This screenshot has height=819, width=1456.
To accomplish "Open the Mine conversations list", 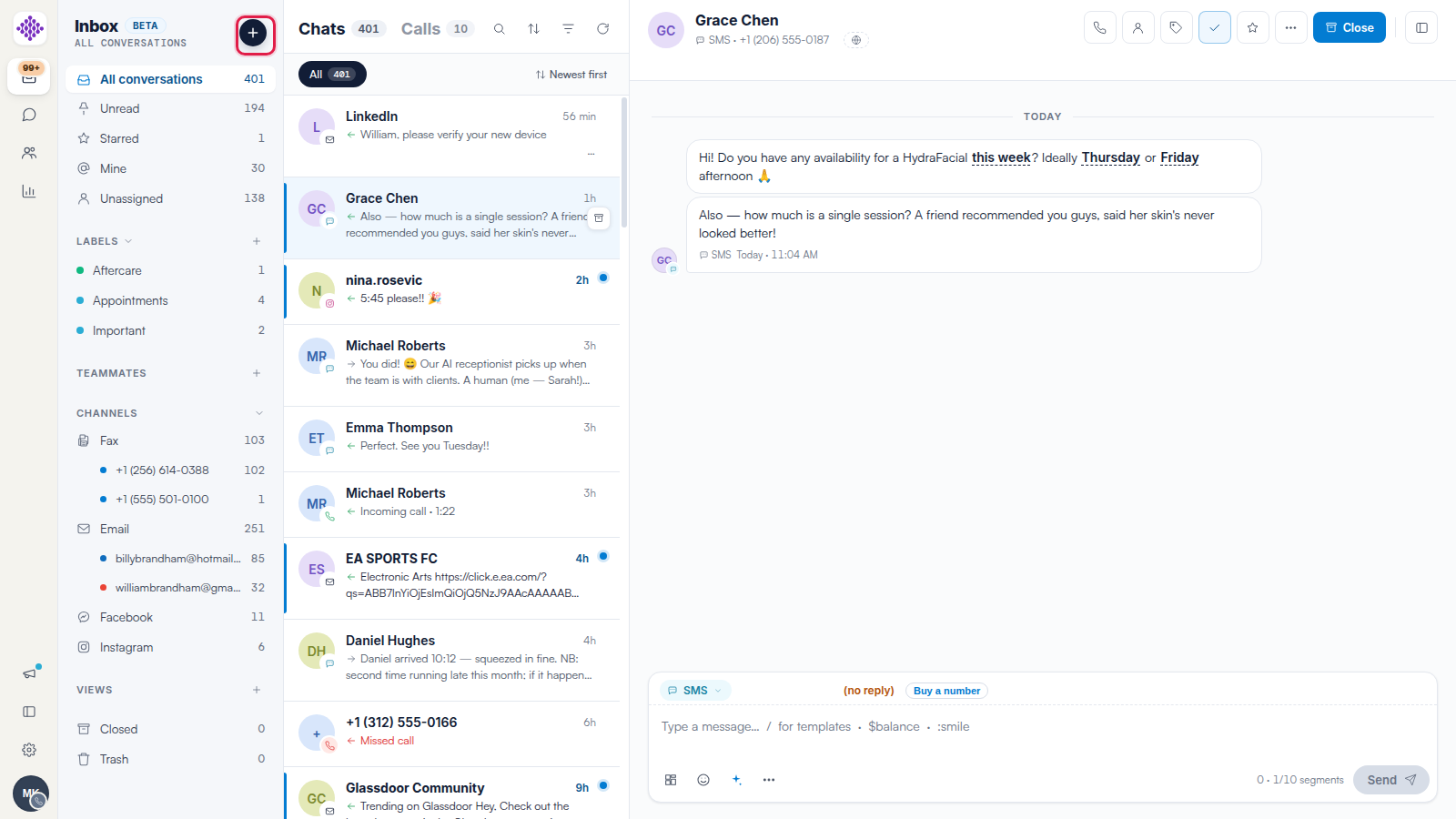I will 170,168.
